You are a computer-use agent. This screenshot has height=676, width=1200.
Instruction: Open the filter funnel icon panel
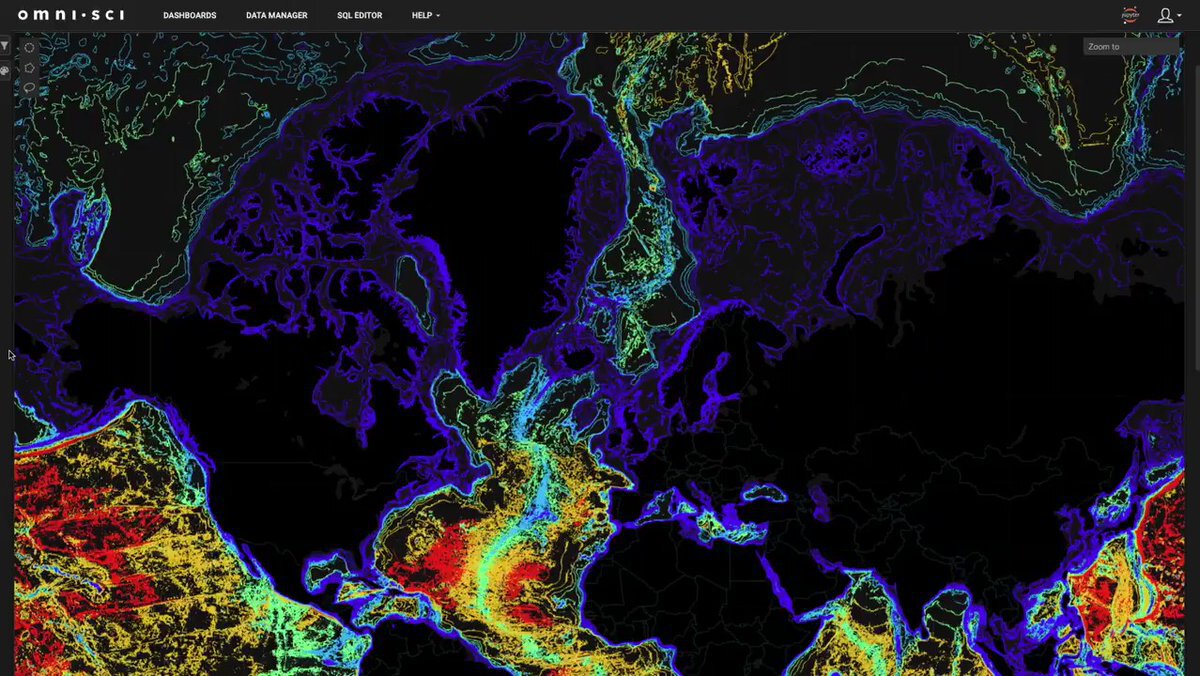5,46
